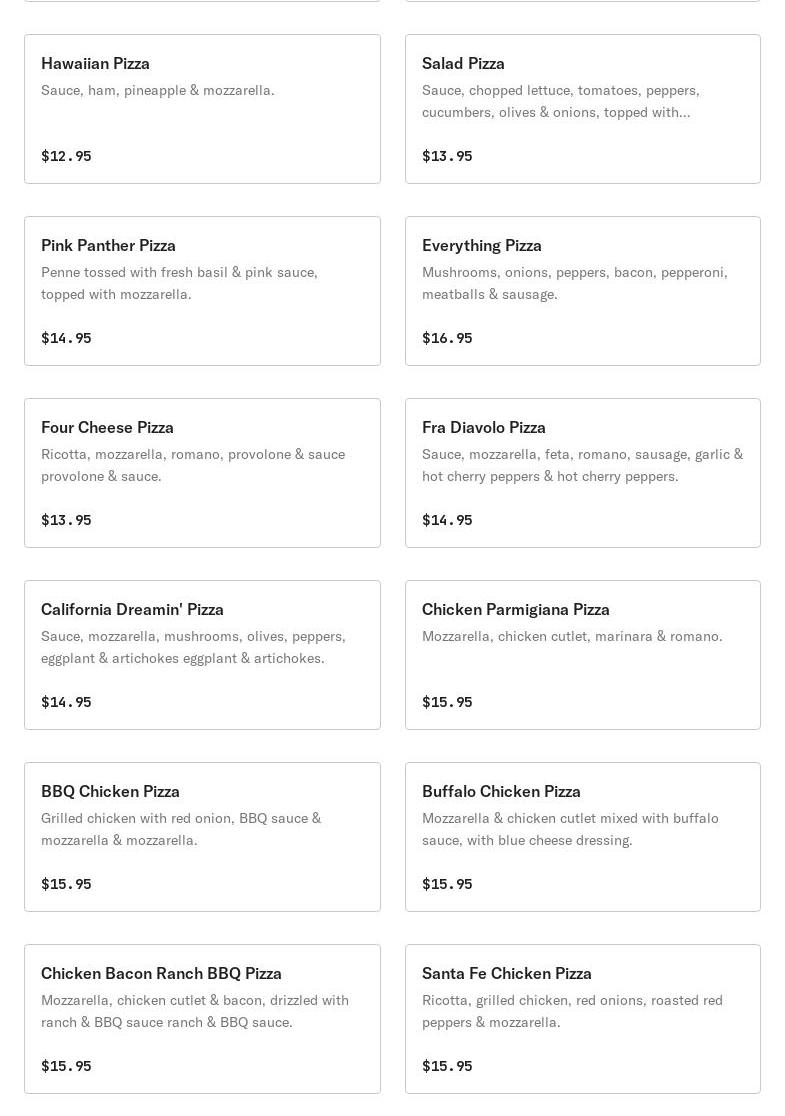785x1116 pixels.
Task: Choose the Buffalo Chicken Pizza card
Action: tap(582, 837)
